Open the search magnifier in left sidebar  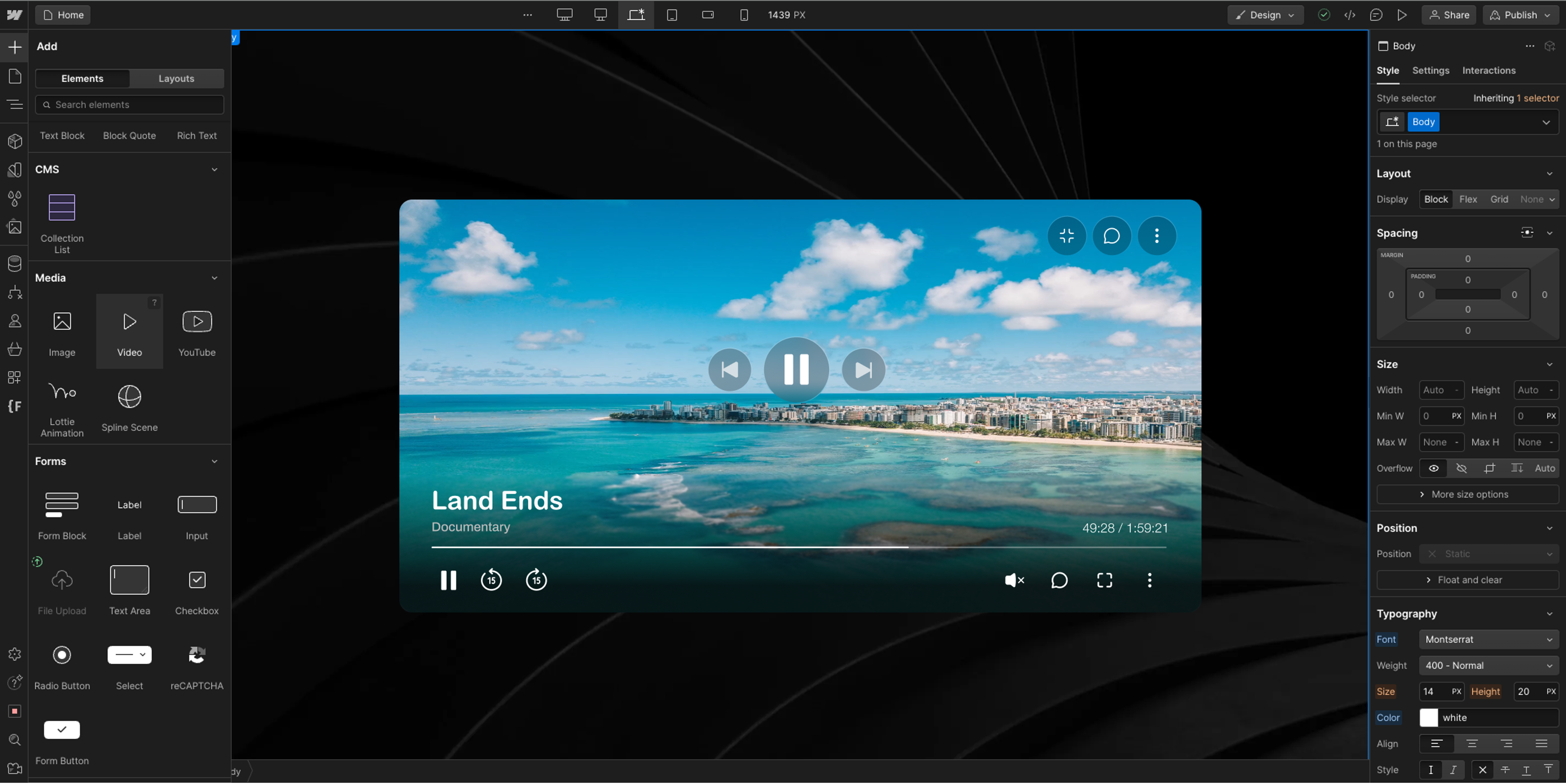(x=15, y=739)
